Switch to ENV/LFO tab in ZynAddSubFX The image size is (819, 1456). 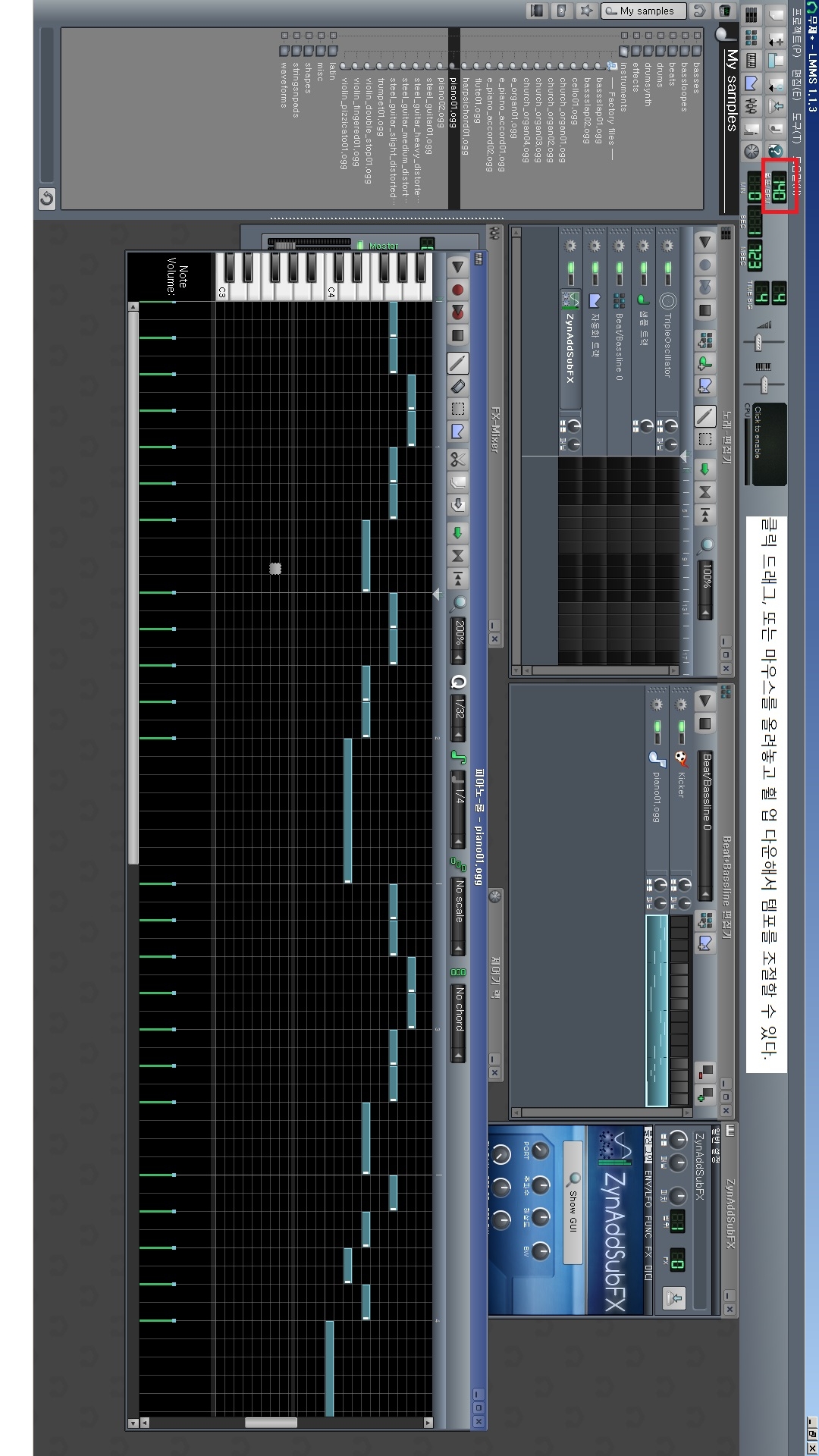[x=648, y=1188]
